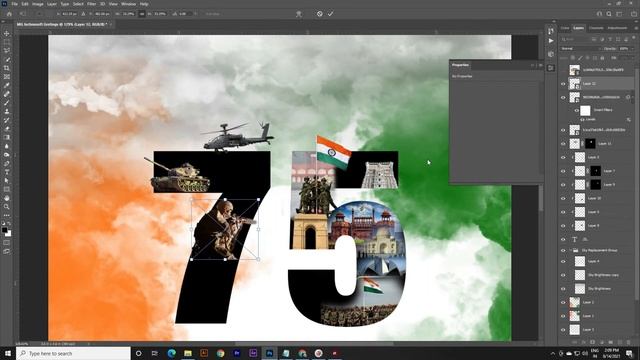Select the Crop tool
The width and height of the screenshot is (640, 360).
(x=7, y=68)
